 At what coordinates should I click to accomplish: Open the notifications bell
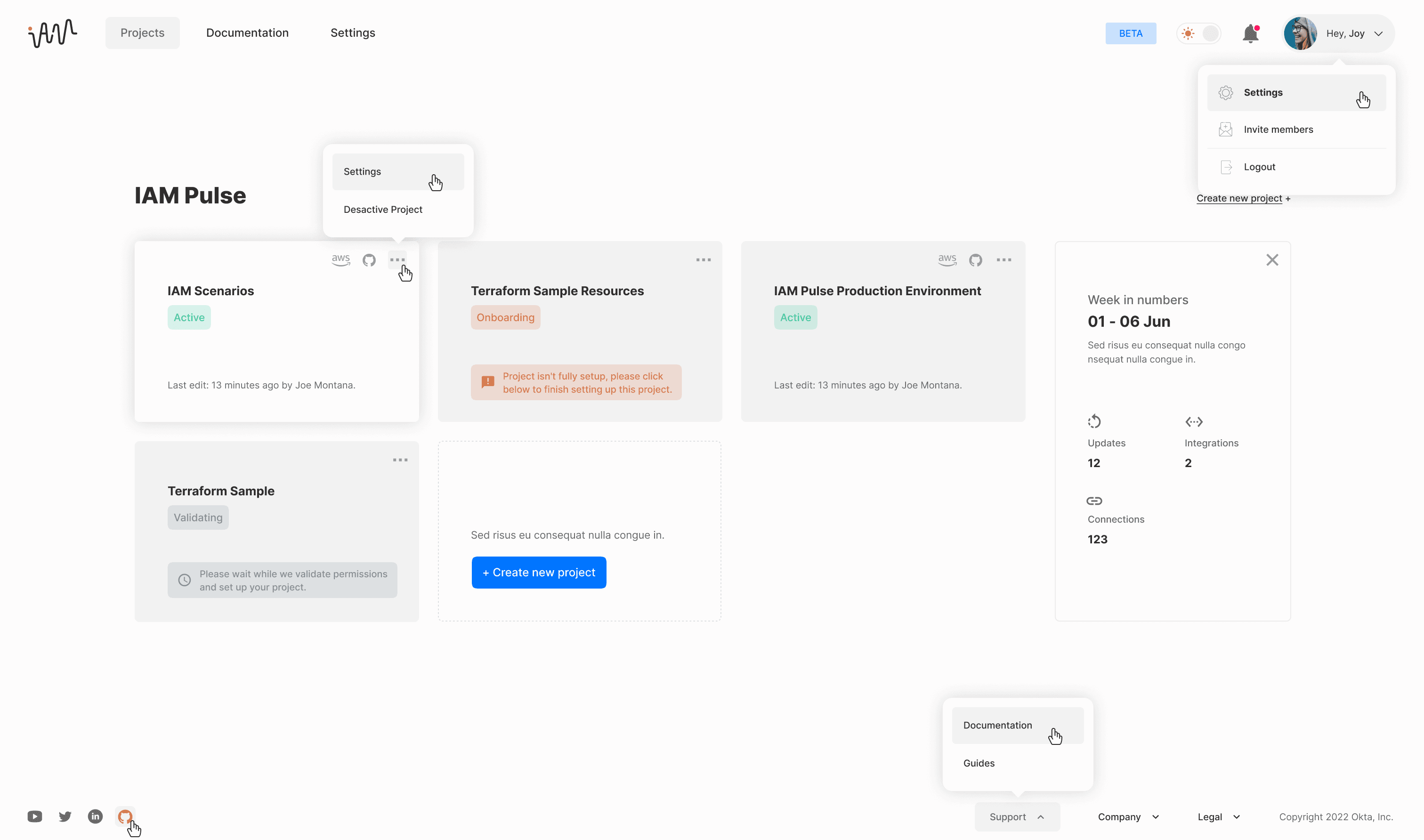point(1250,33)
